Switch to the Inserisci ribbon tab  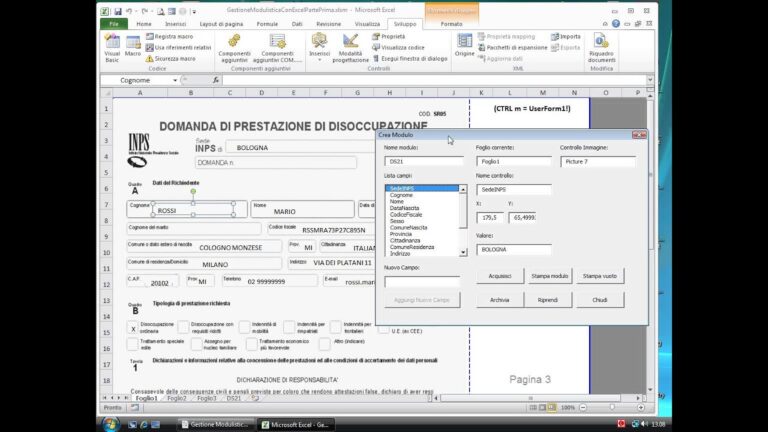175,24
